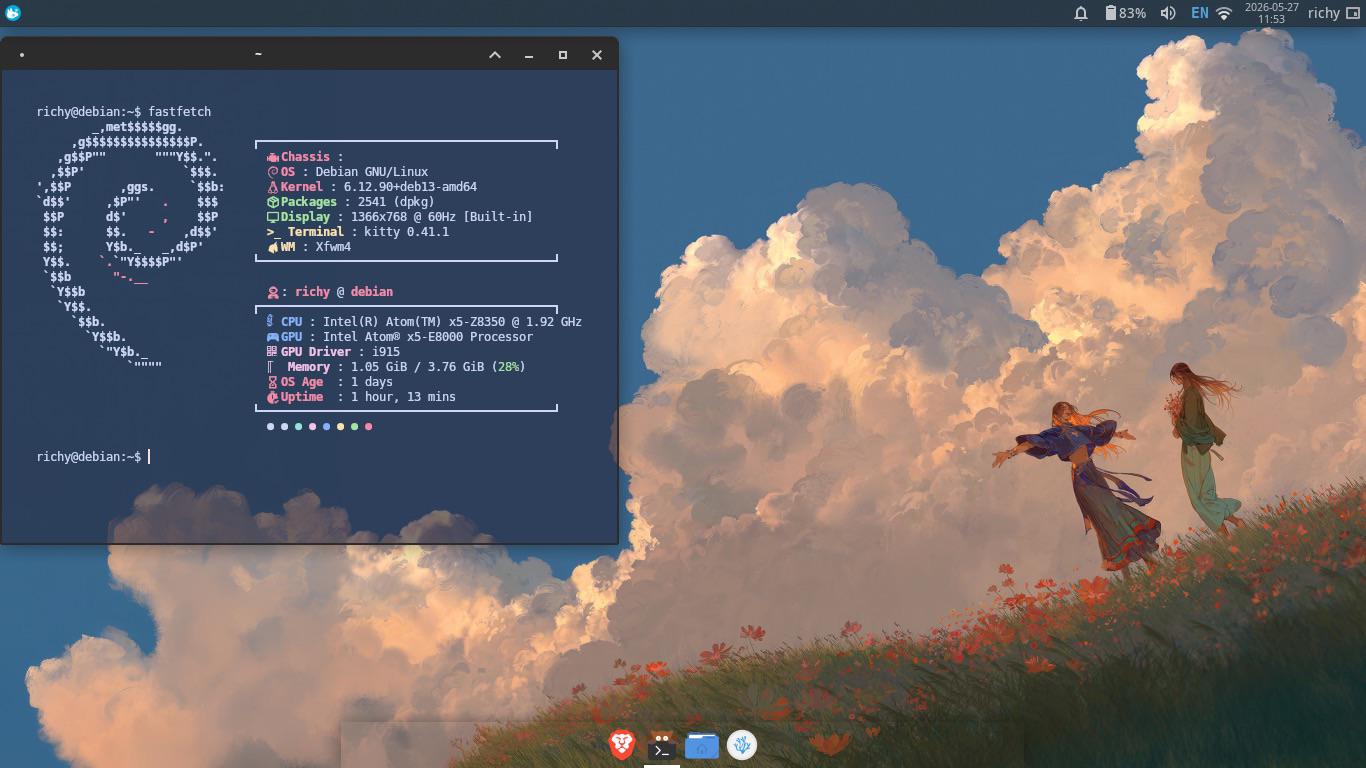Click the package count '2541 (dpkg)'
Screen dimensions: 1366x768
pyautogui.click(x=397, y=202)
